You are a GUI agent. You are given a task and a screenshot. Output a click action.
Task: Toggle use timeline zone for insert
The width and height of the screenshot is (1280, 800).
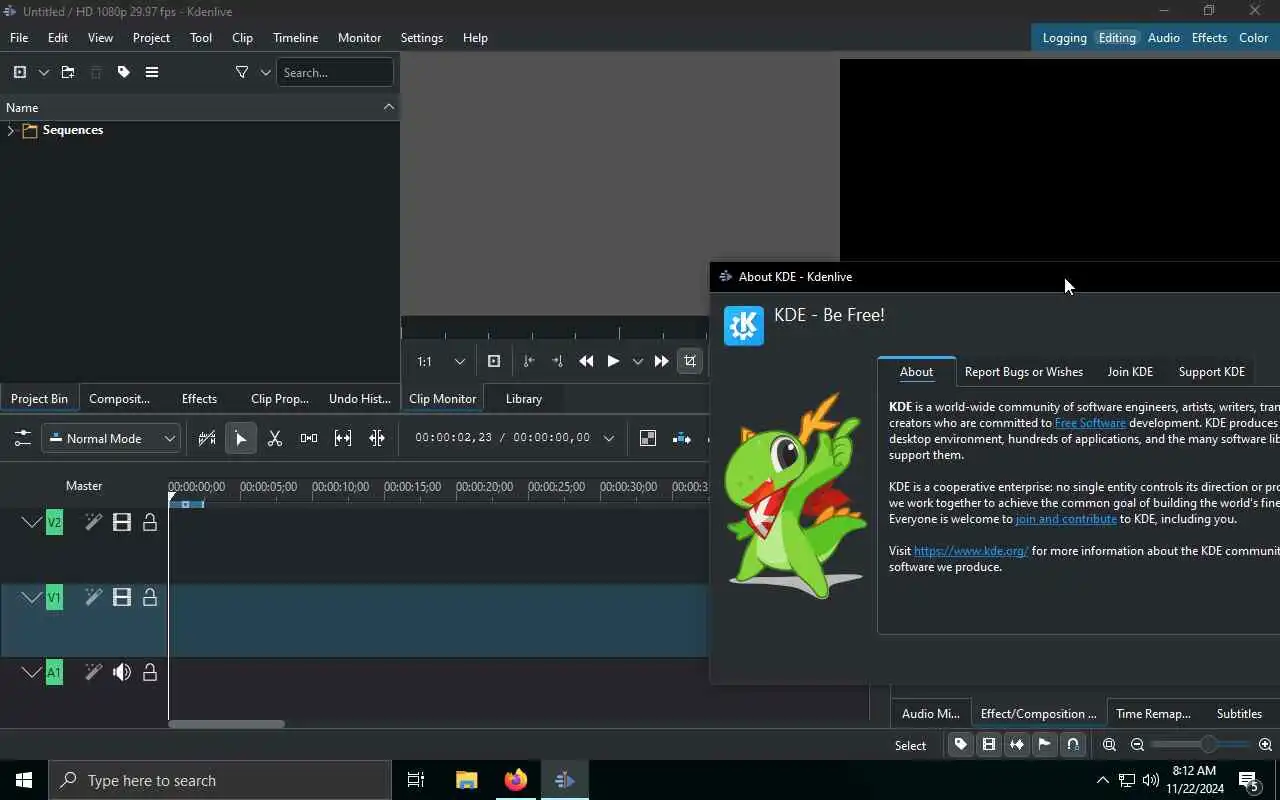[x=207, y=438]
